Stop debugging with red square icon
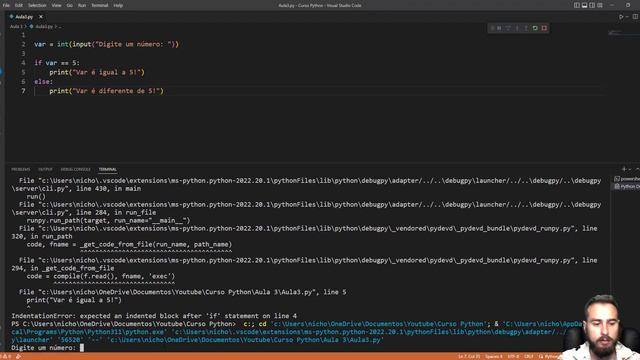The image size is (640, 360). click(544, 28)
